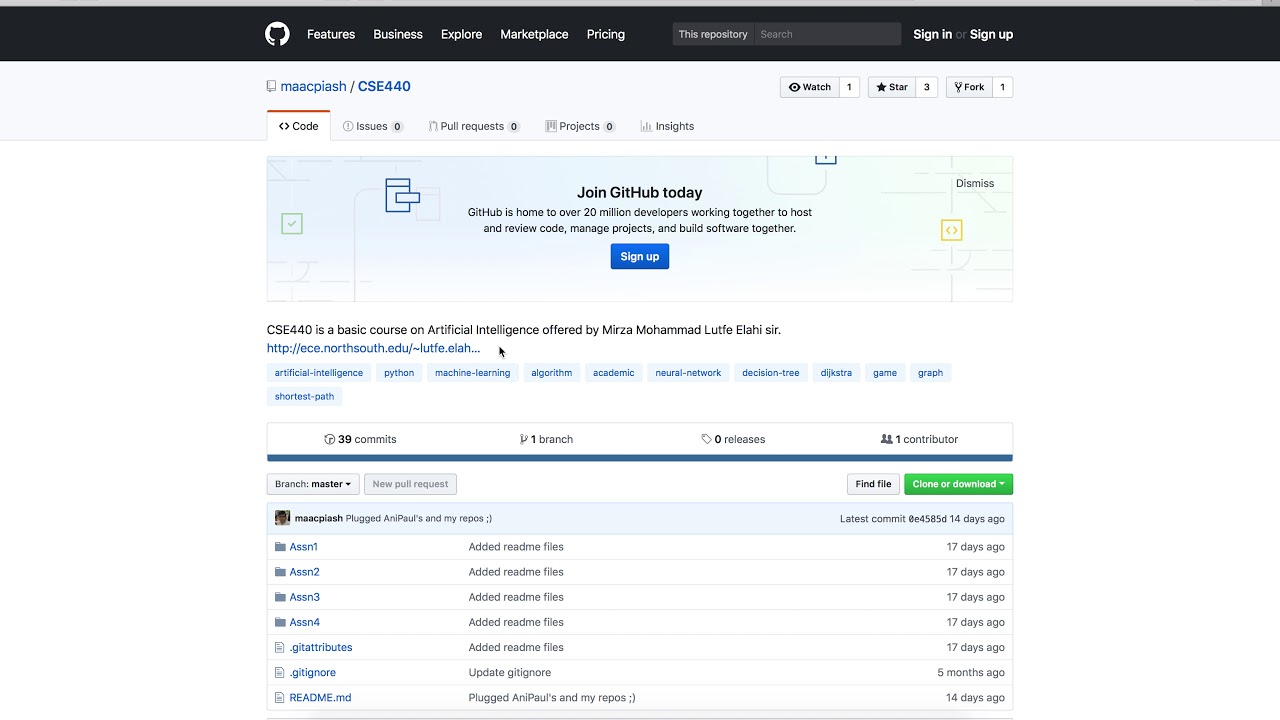The width and height of the screenshot is (1280, 720).
Task: Expand the Clone or download dropdown
Action: (958, 484)
